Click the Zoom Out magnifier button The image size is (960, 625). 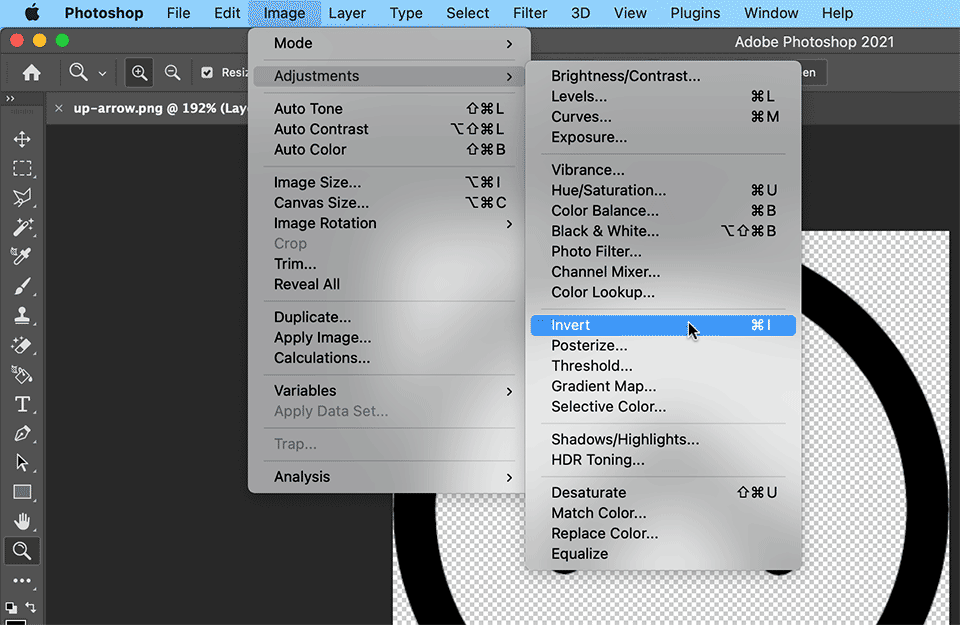point(173,73)
